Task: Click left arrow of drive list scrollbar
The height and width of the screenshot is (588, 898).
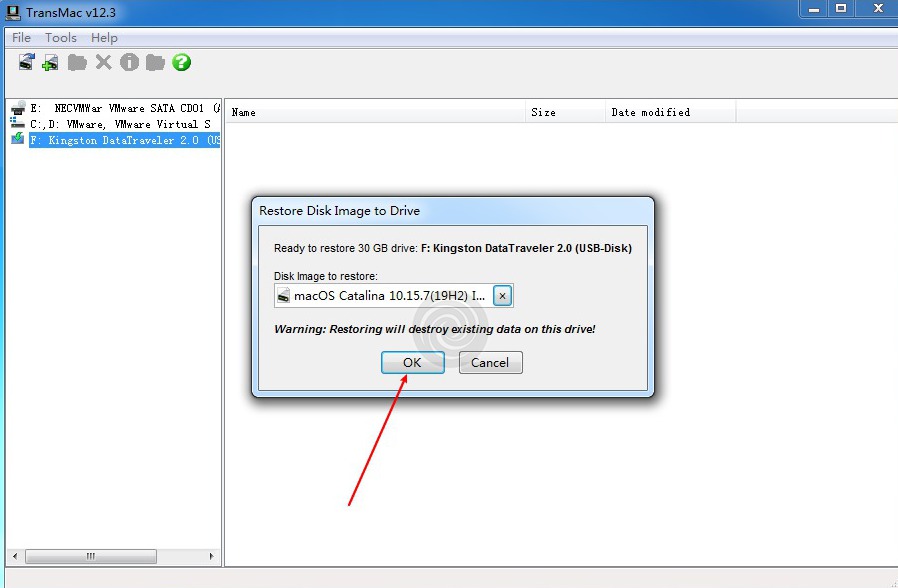Action: (15, 556)
